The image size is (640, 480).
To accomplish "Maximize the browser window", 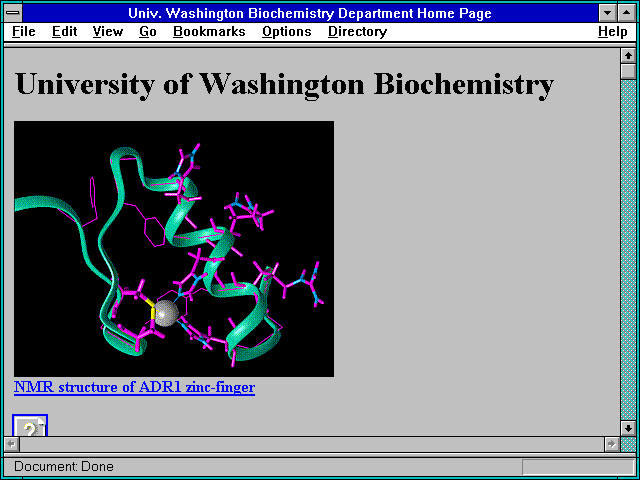I will [627, 13].
